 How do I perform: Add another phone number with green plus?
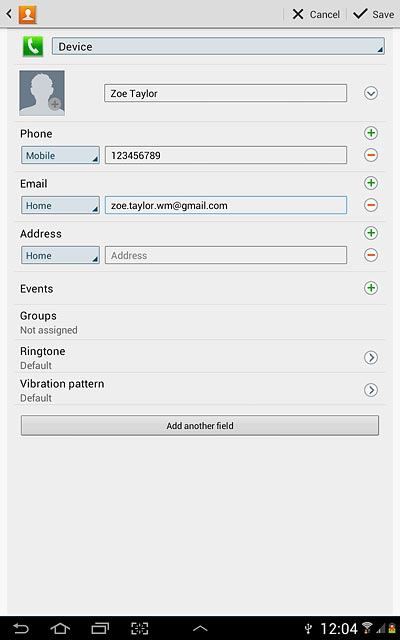click(371, 133)
